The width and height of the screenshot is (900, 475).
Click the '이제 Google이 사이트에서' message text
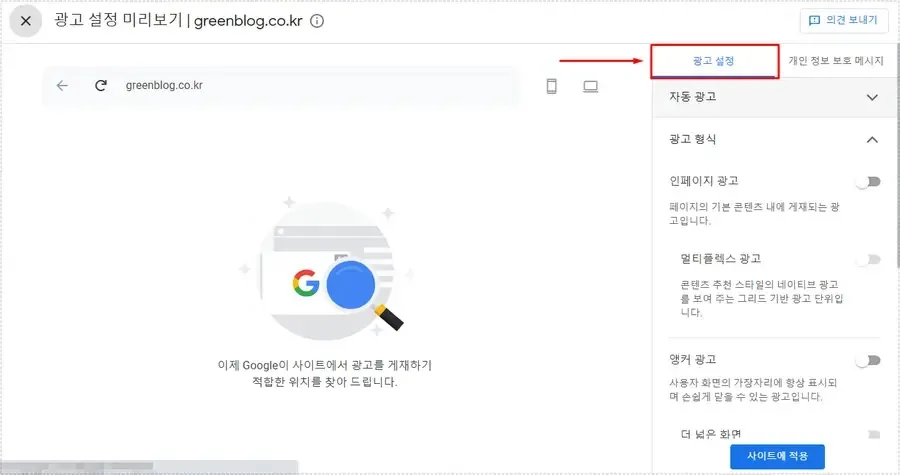(x=325, y=373)
